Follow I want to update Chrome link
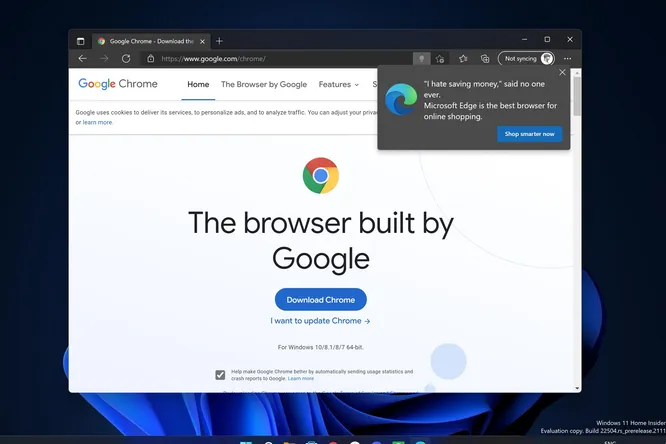The image size is (666, 444). click(x=320, y=321)
